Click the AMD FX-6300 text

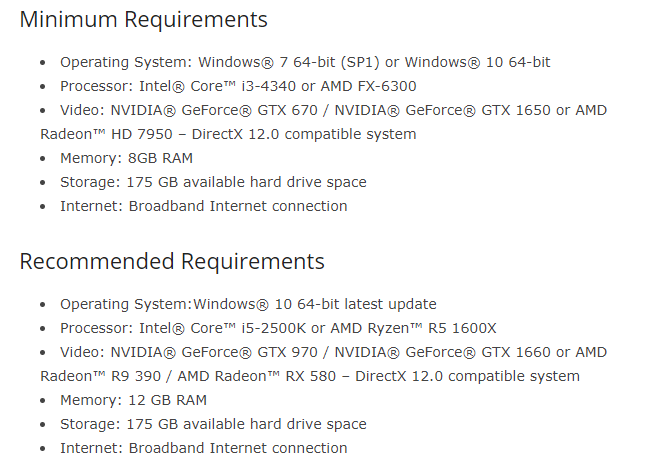(x=368, y=86)
